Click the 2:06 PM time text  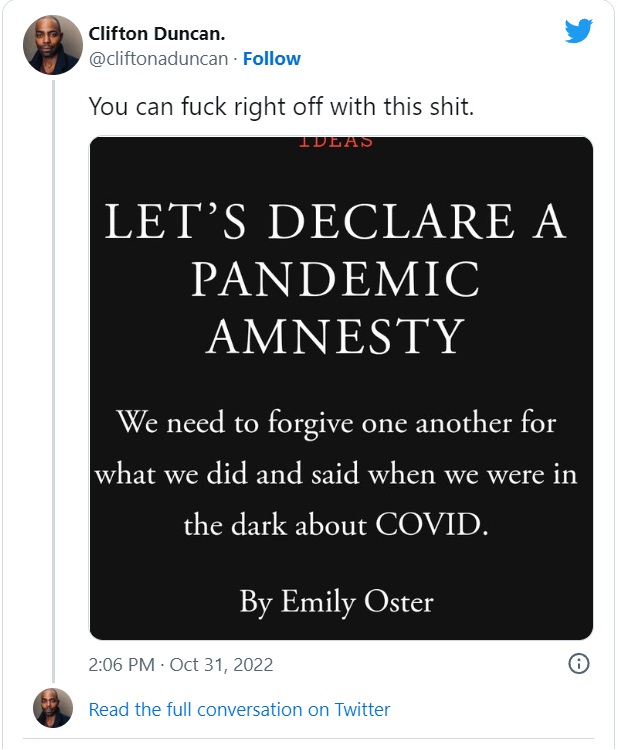[122, 664]
